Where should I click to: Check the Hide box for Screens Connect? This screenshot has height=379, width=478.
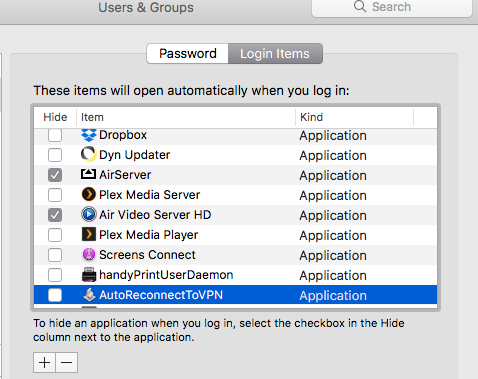tap(55, 255)
